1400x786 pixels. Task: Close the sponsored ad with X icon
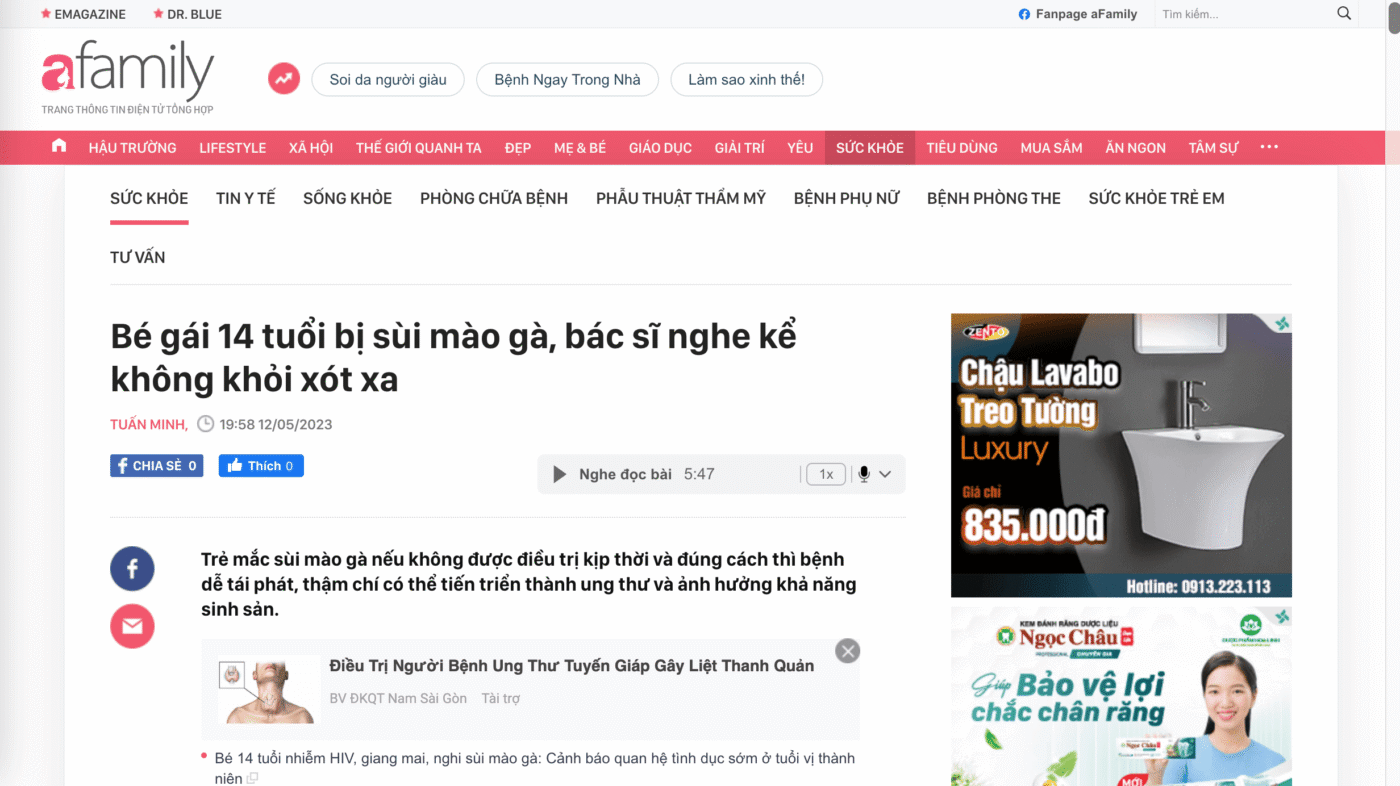coord(847,651)
